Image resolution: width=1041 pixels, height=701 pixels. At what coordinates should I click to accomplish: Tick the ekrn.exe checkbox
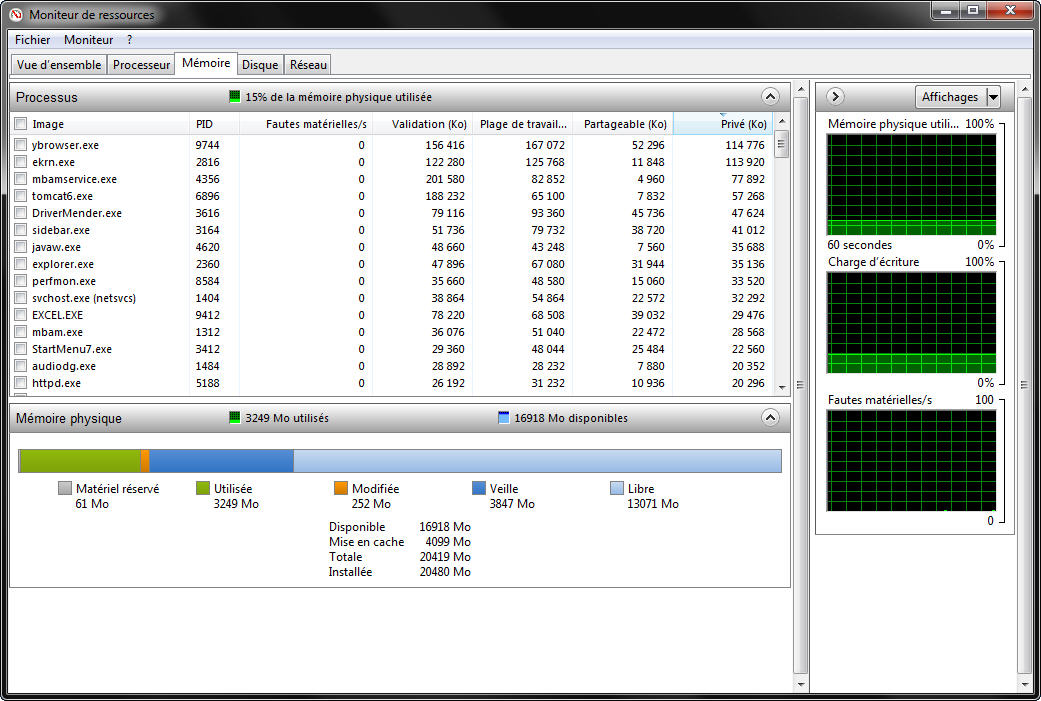click(x=21, y=162)
